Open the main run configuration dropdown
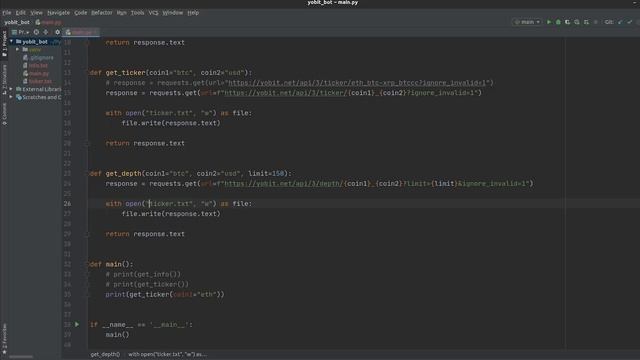 coord(527,22)
